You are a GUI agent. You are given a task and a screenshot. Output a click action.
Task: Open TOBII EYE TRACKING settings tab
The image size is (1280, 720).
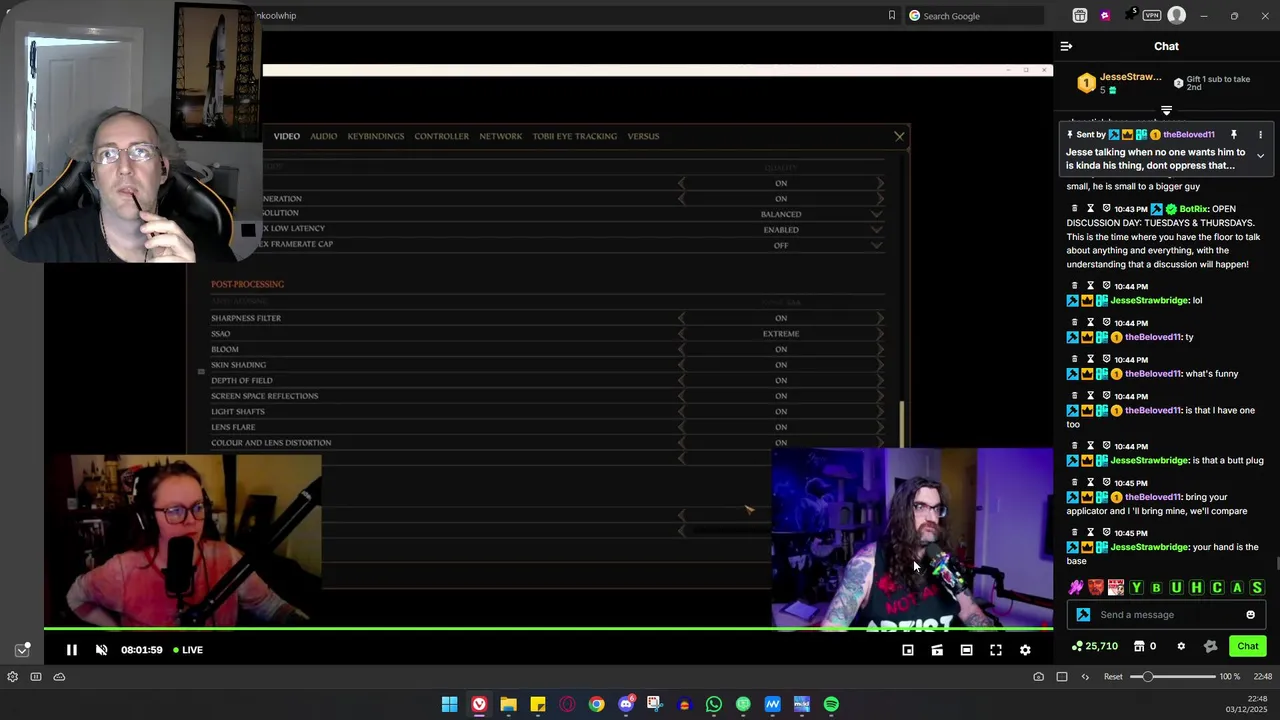pos(575,136)
